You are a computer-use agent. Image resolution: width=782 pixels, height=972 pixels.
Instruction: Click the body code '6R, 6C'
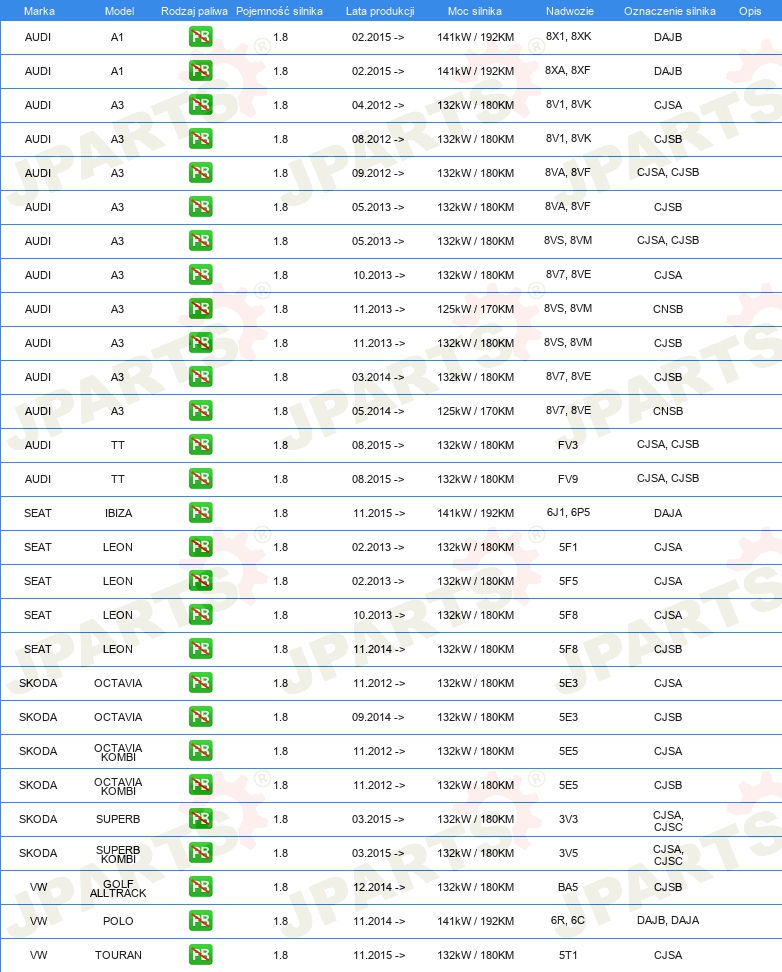coord(568,921)
